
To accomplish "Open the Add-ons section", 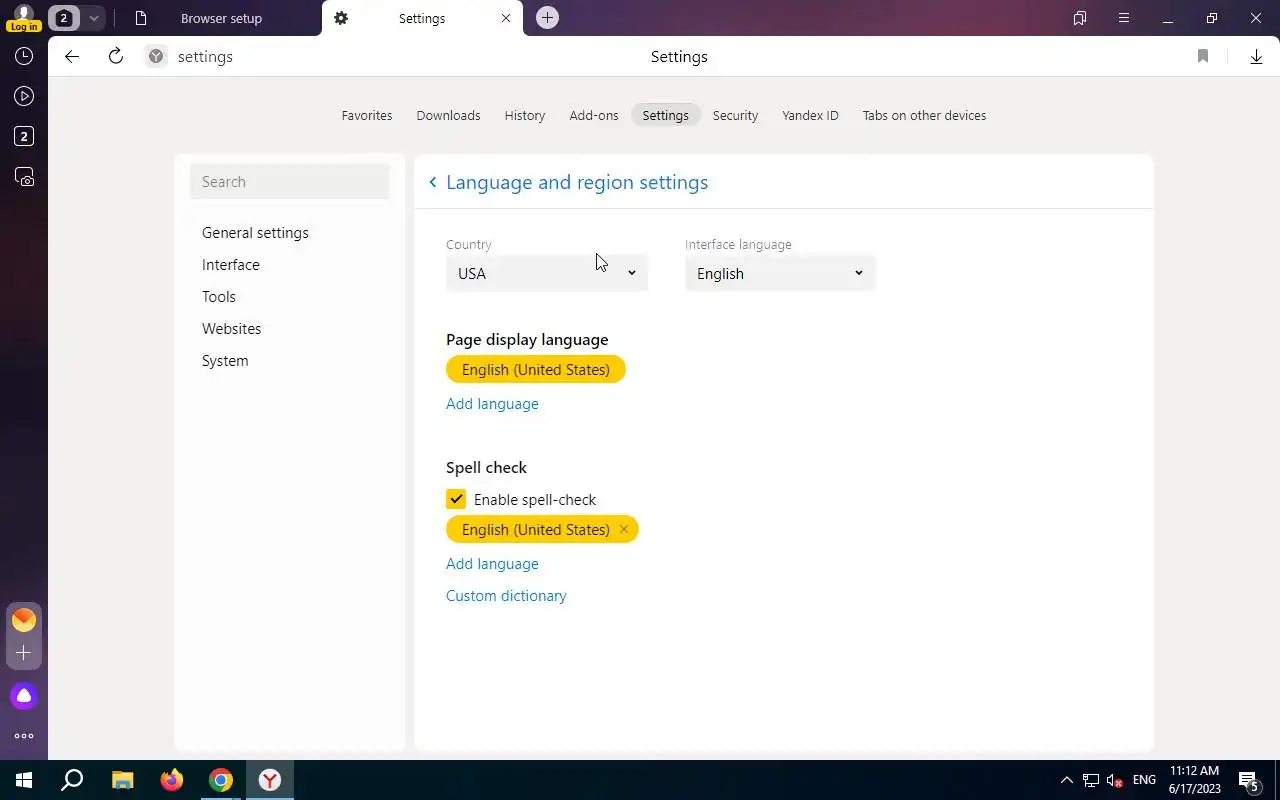I will coord(594,116).
